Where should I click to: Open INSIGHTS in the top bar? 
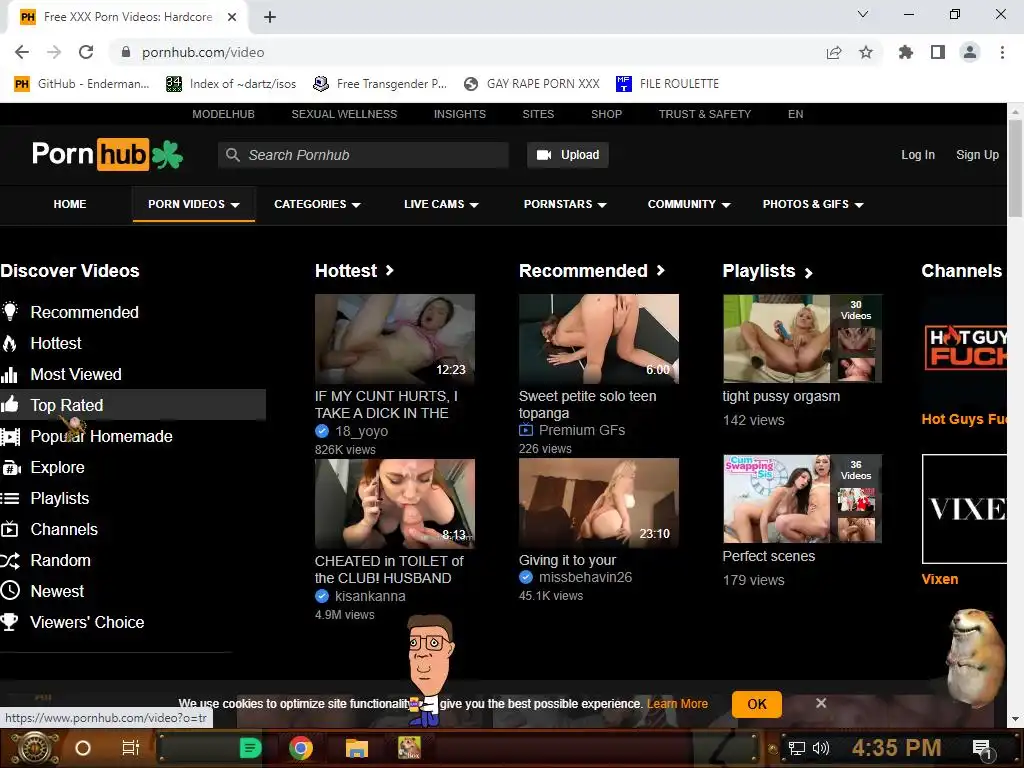pyautogui.click(x=460, y=114)
